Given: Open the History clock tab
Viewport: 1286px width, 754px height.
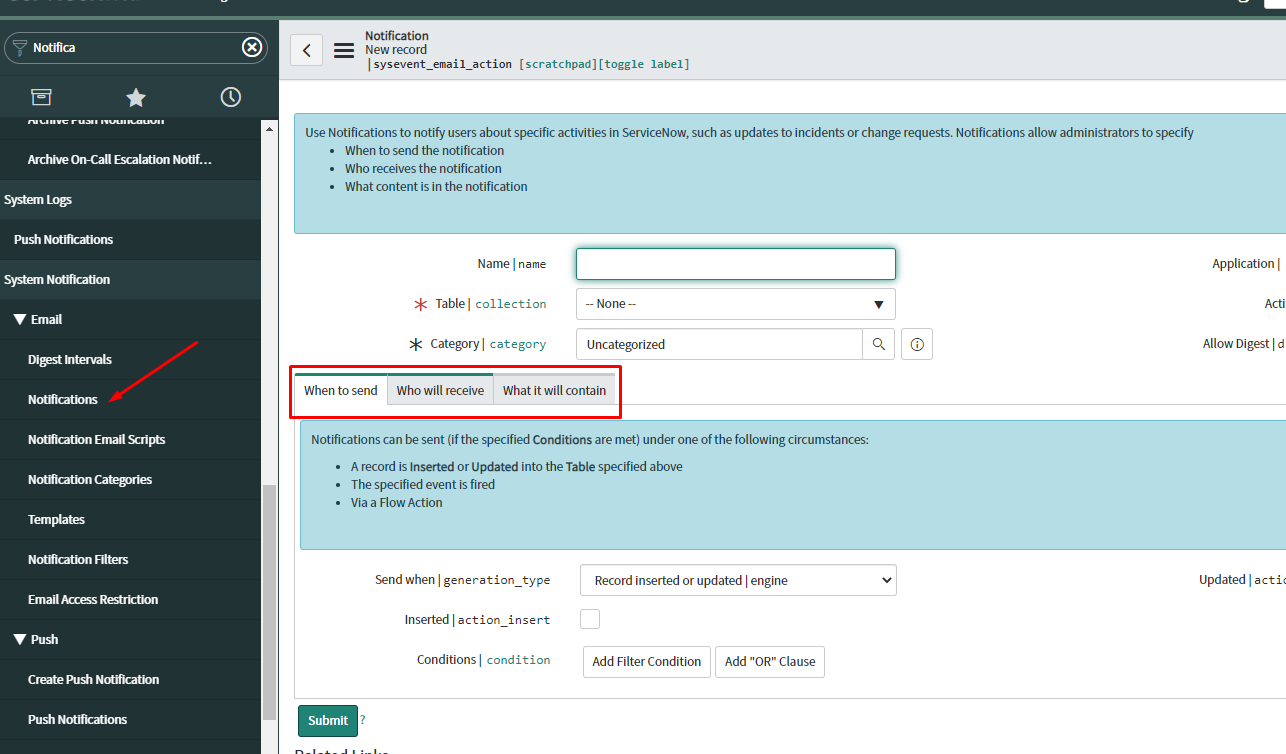Looking at the screenshot, I should click(230, 96).
